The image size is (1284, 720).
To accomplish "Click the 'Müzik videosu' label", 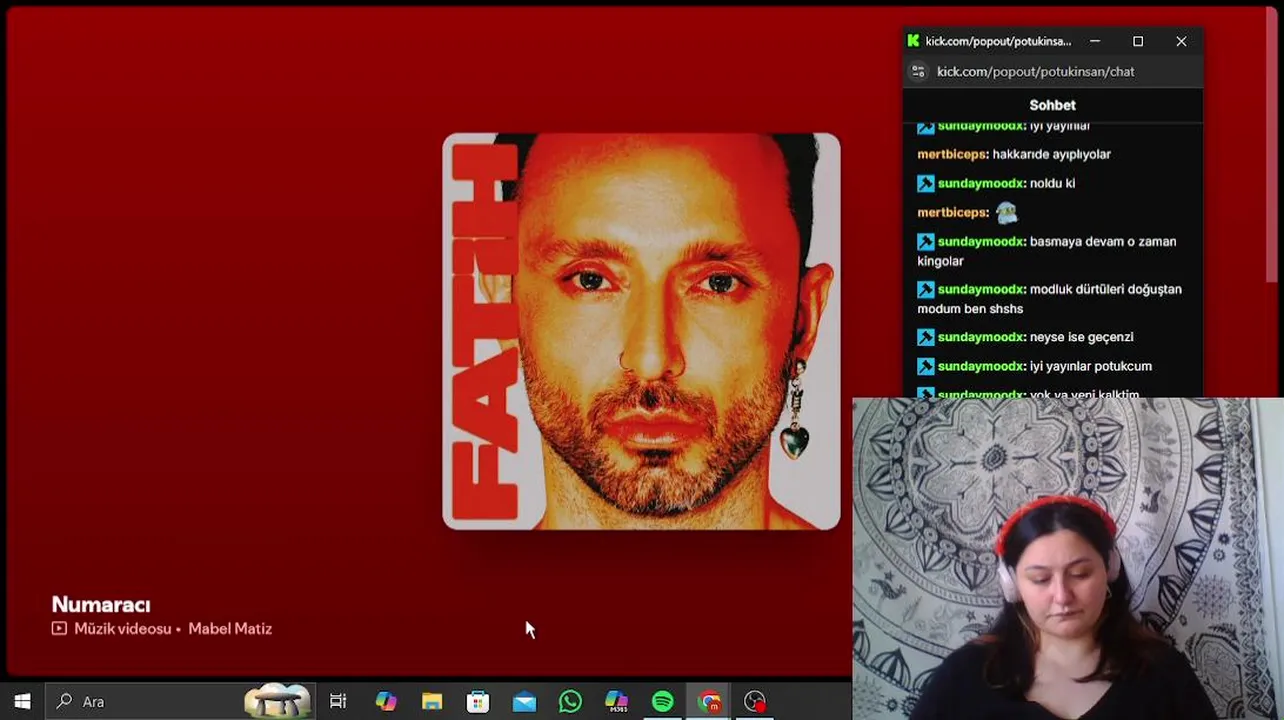I will [x=122, y=629].
